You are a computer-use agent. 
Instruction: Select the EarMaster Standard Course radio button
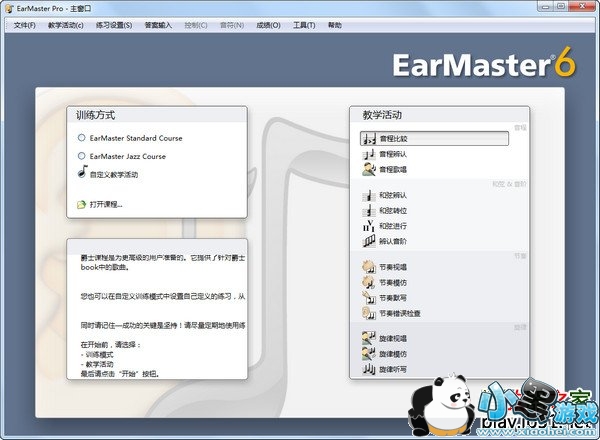pyautogui.click(x=81, y=138)
